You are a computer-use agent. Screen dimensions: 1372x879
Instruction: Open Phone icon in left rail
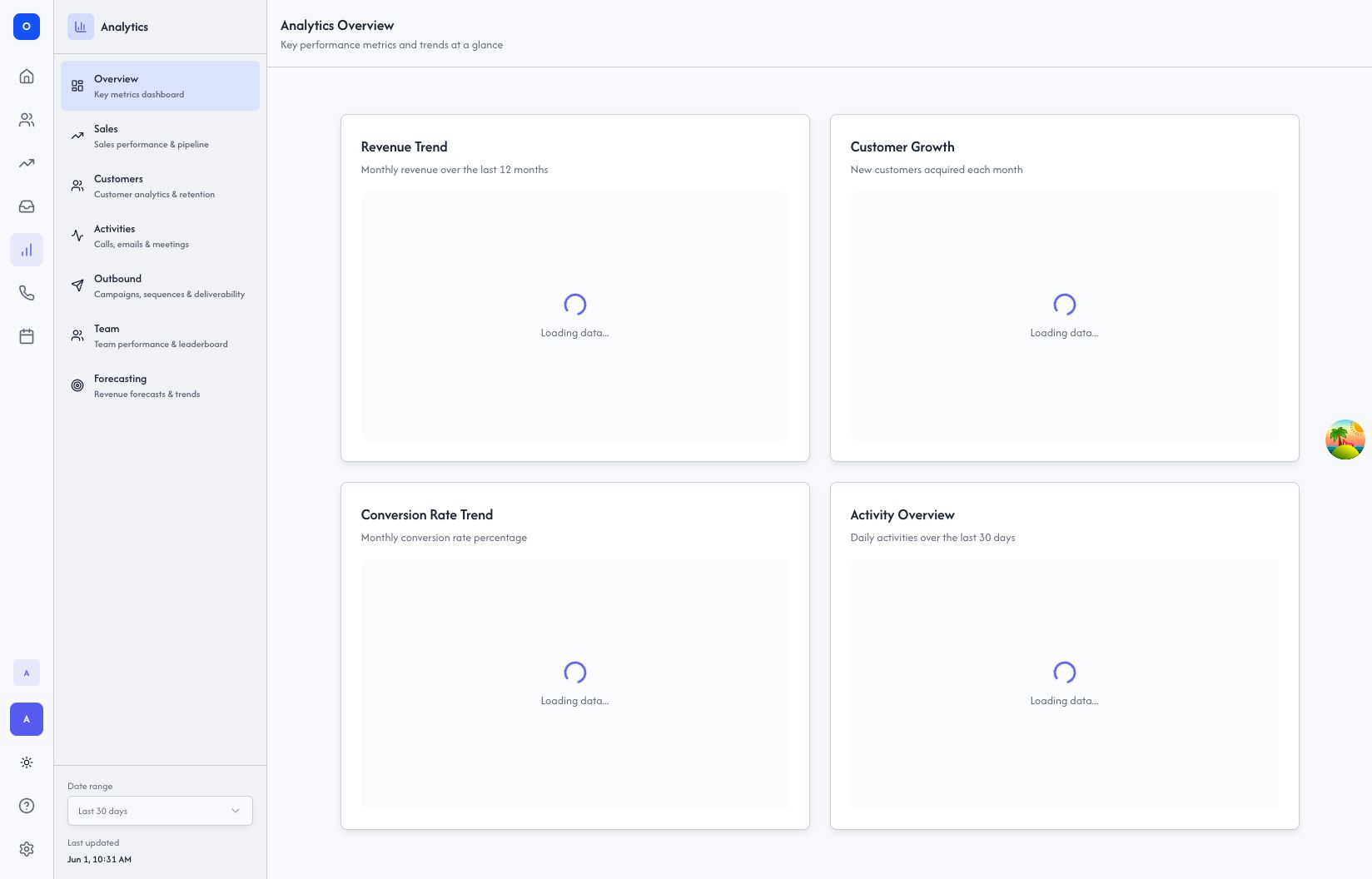click(27, 293)
